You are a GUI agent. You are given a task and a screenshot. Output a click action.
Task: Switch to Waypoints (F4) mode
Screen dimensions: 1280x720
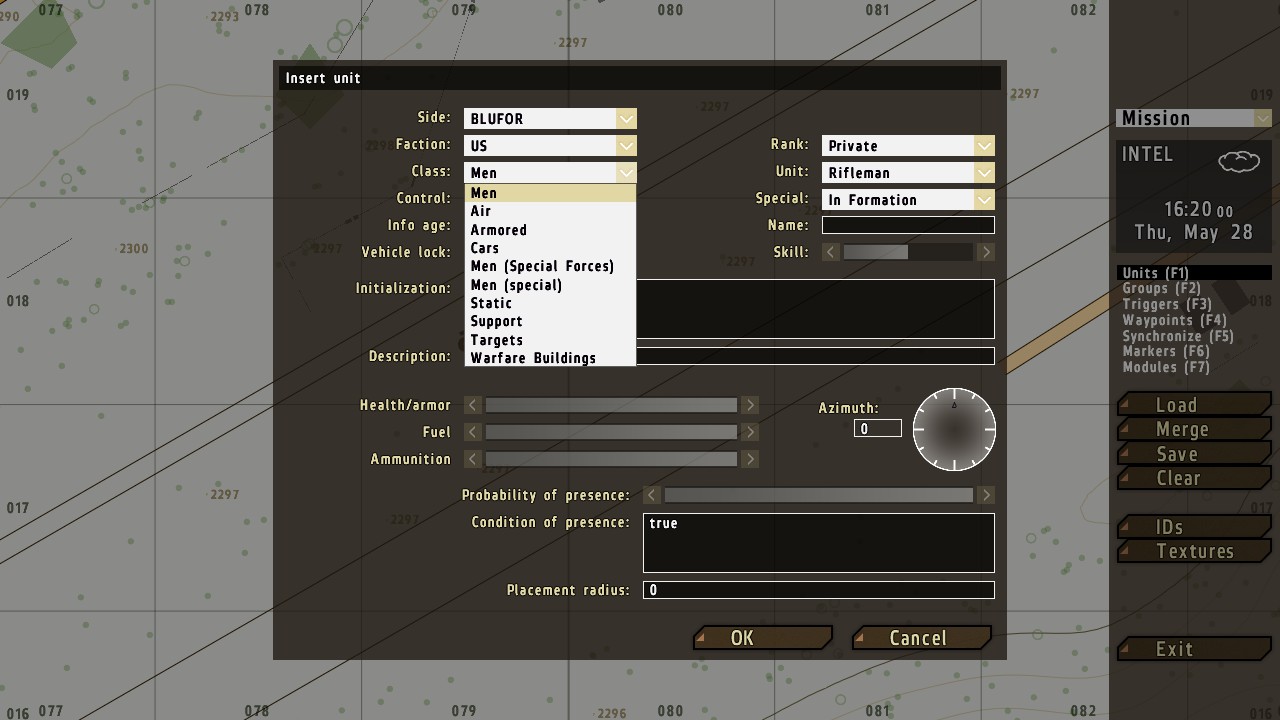[1174, 320]
